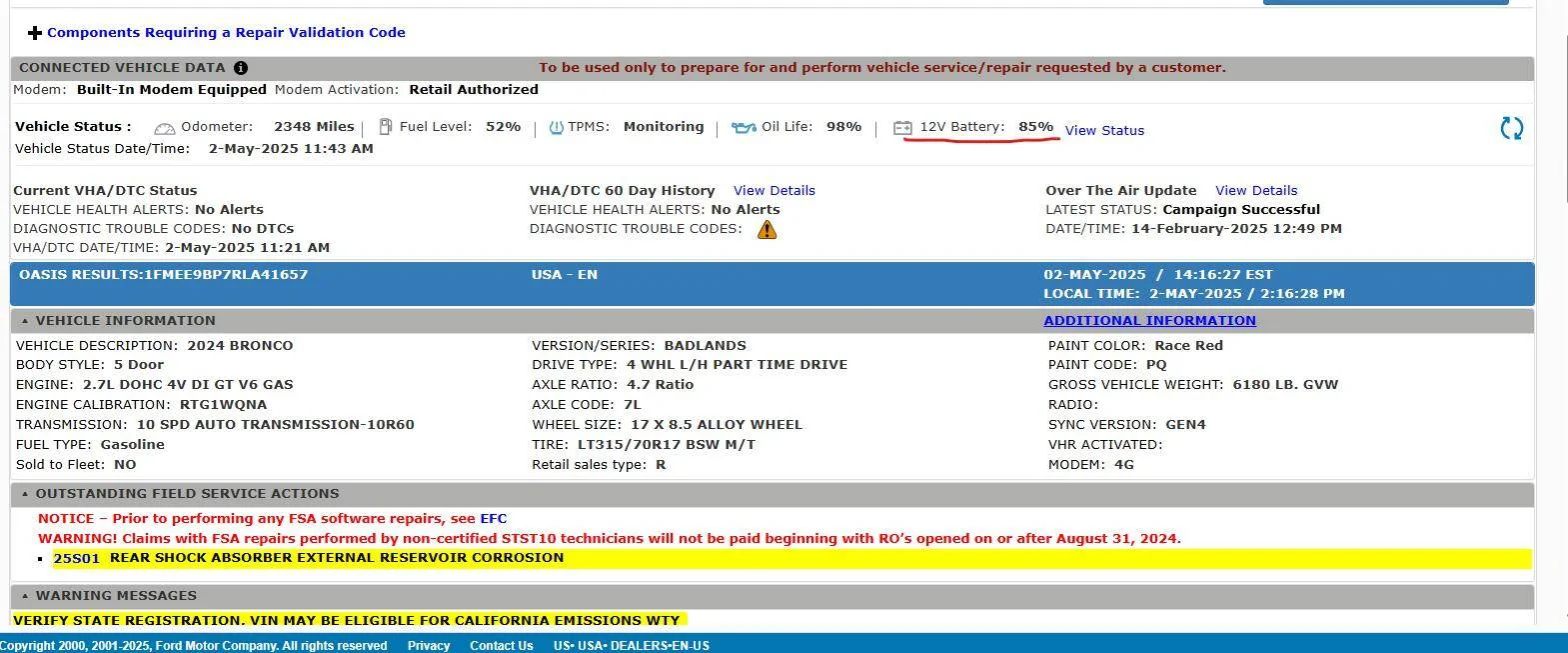This screenshot has height=653, width=1568.
Task: Open Components Requiring a Repair Validation Code link
Action: coord(226,32)
